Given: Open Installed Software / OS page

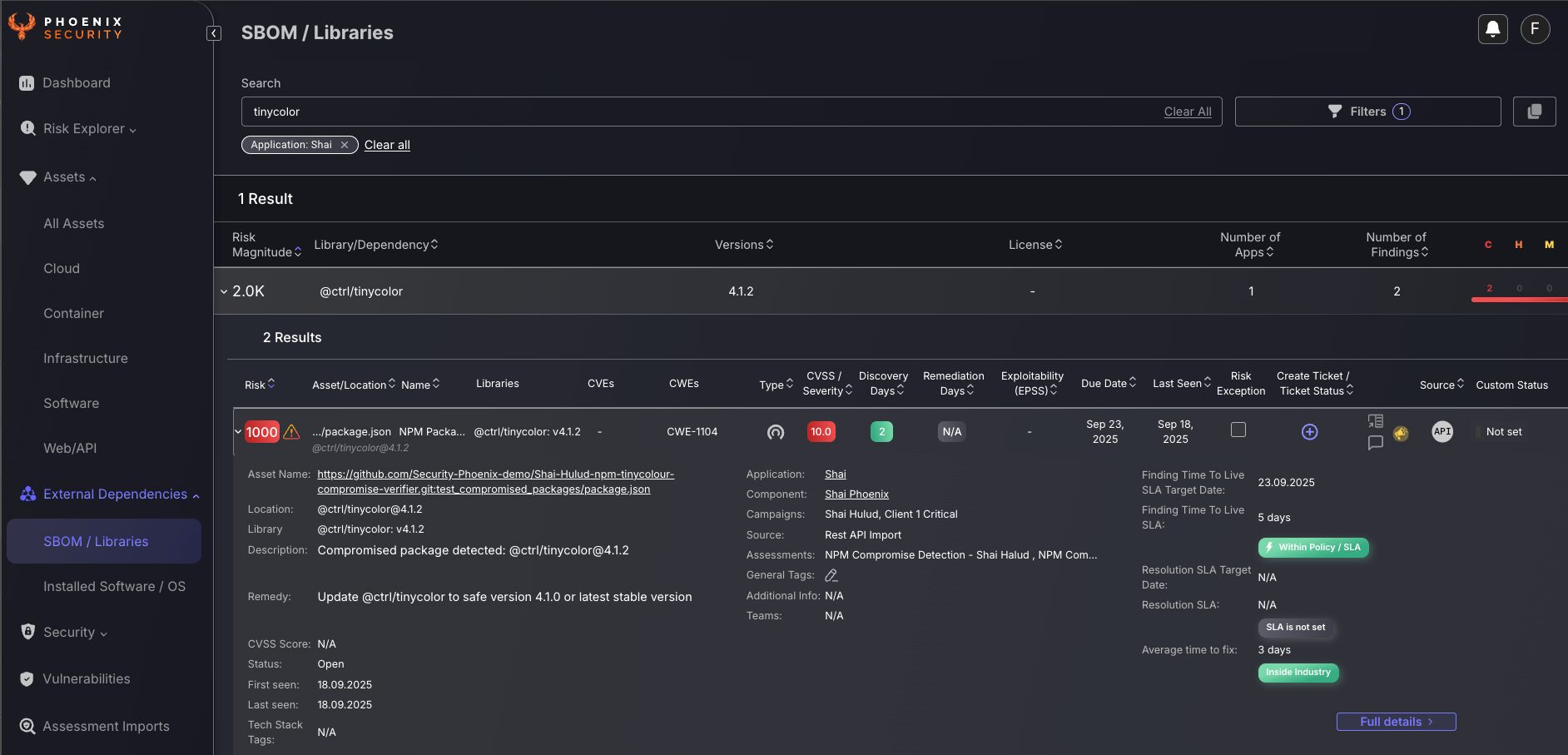Looking at the screenshot, I should point(114,587).
